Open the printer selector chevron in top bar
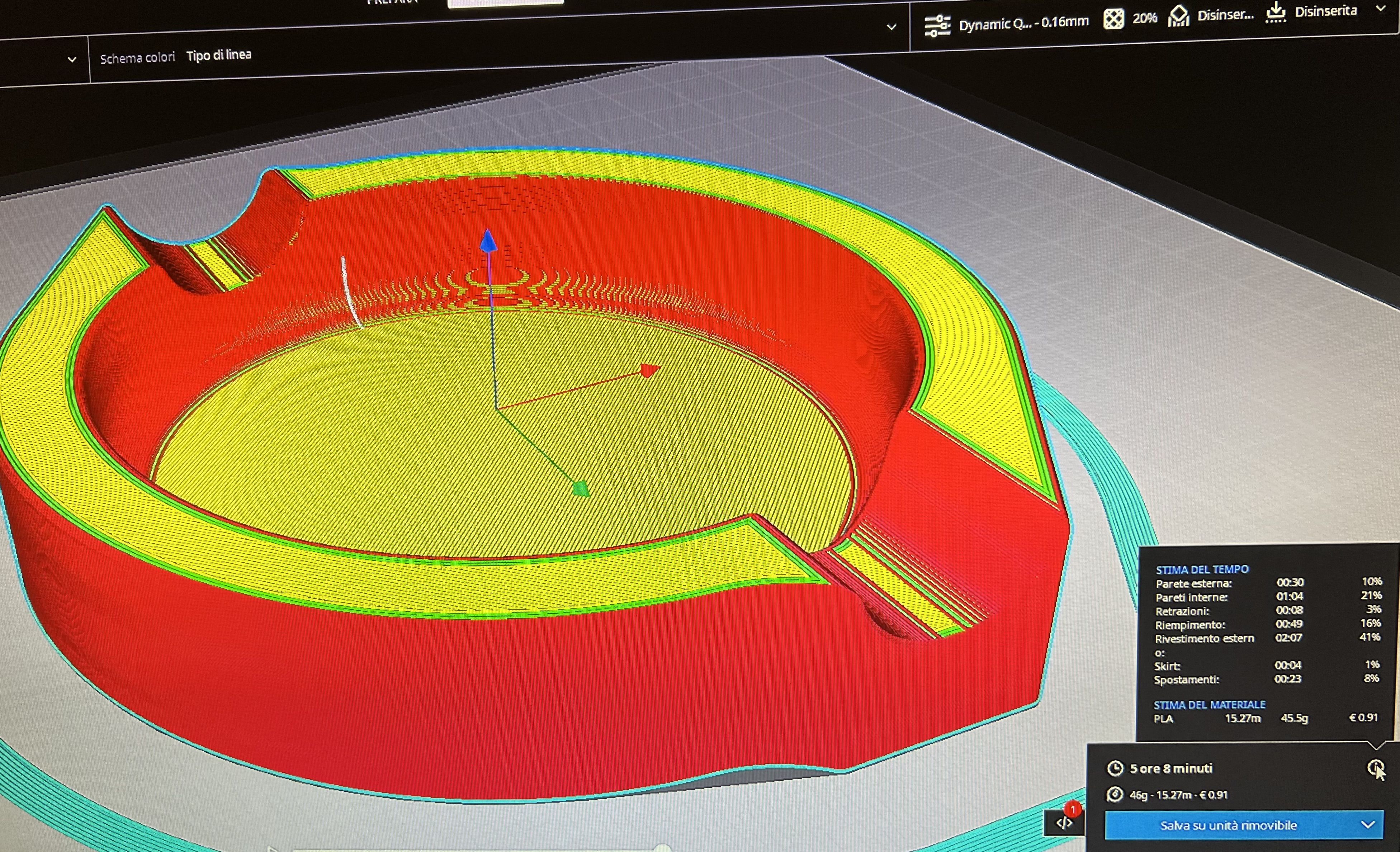This screenshot has height=852, width=1400. (x=891, y=27)
